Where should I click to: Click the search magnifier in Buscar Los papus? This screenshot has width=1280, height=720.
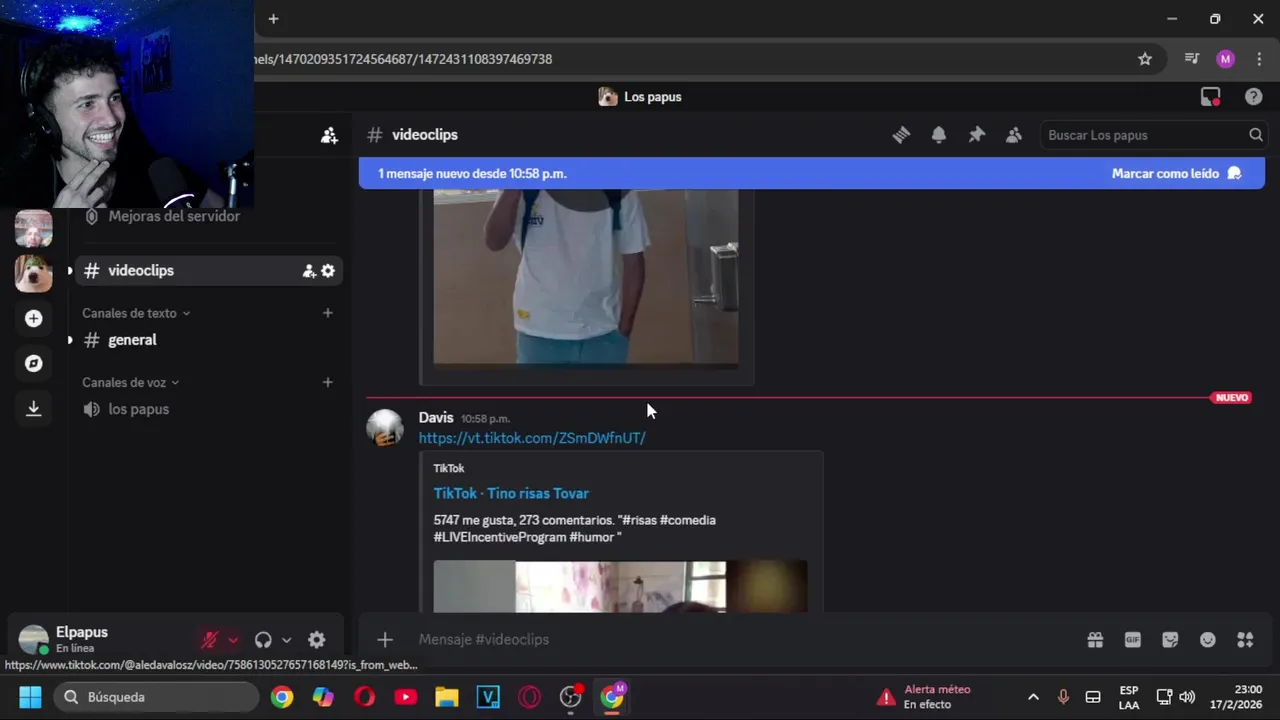click(1255, 135)
